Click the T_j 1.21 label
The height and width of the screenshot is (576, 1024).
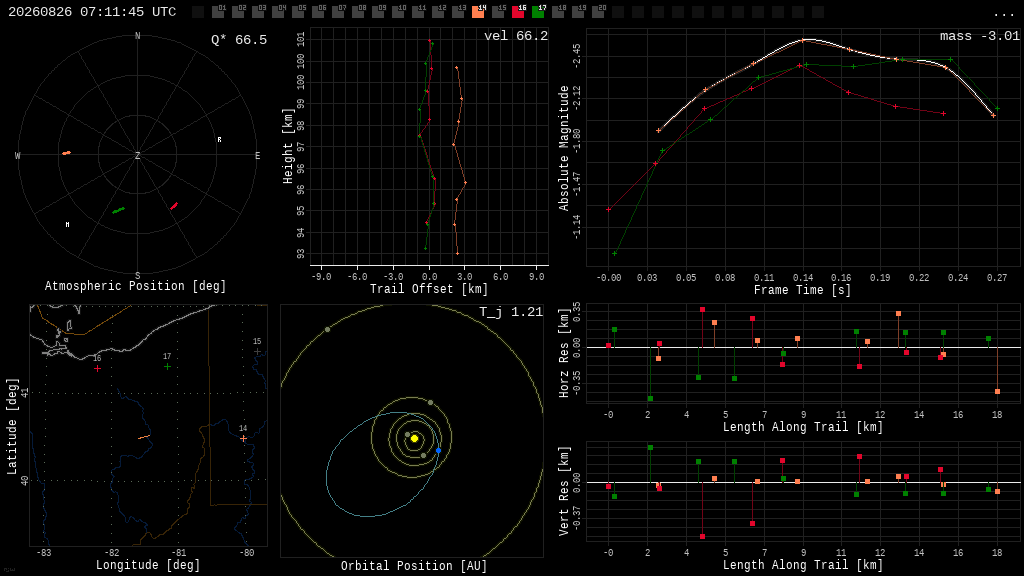point(511,312)
